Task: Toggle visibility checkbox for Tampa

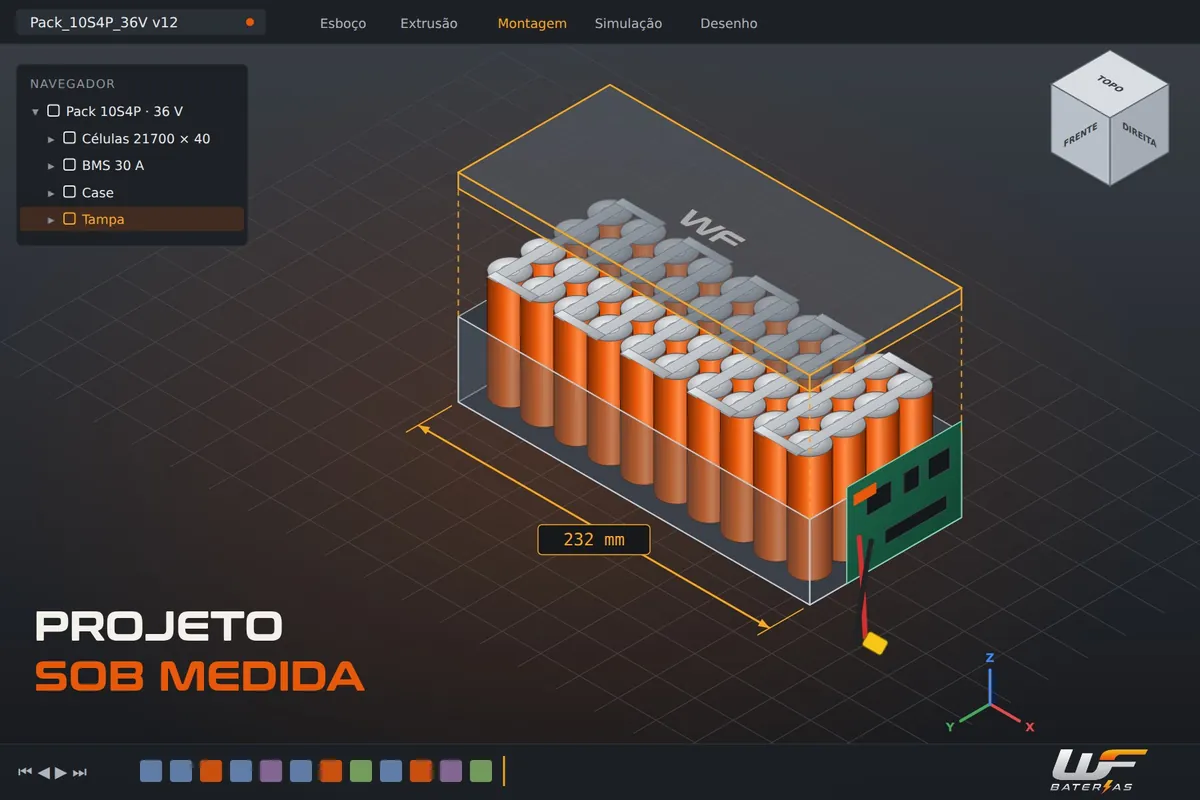Action: 70,219
